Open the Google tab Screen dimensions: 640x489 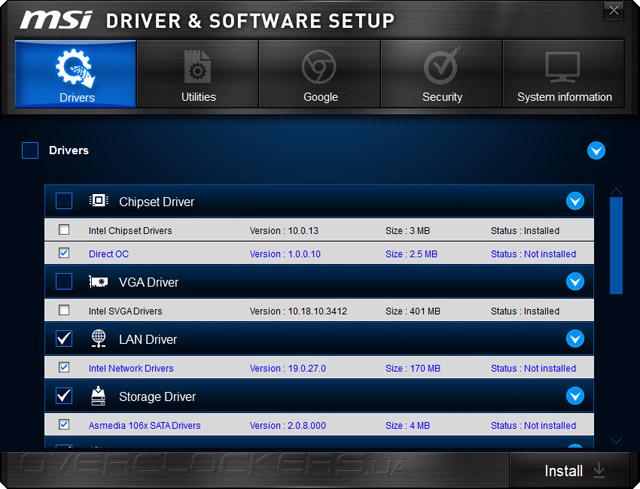click(320, 74)
